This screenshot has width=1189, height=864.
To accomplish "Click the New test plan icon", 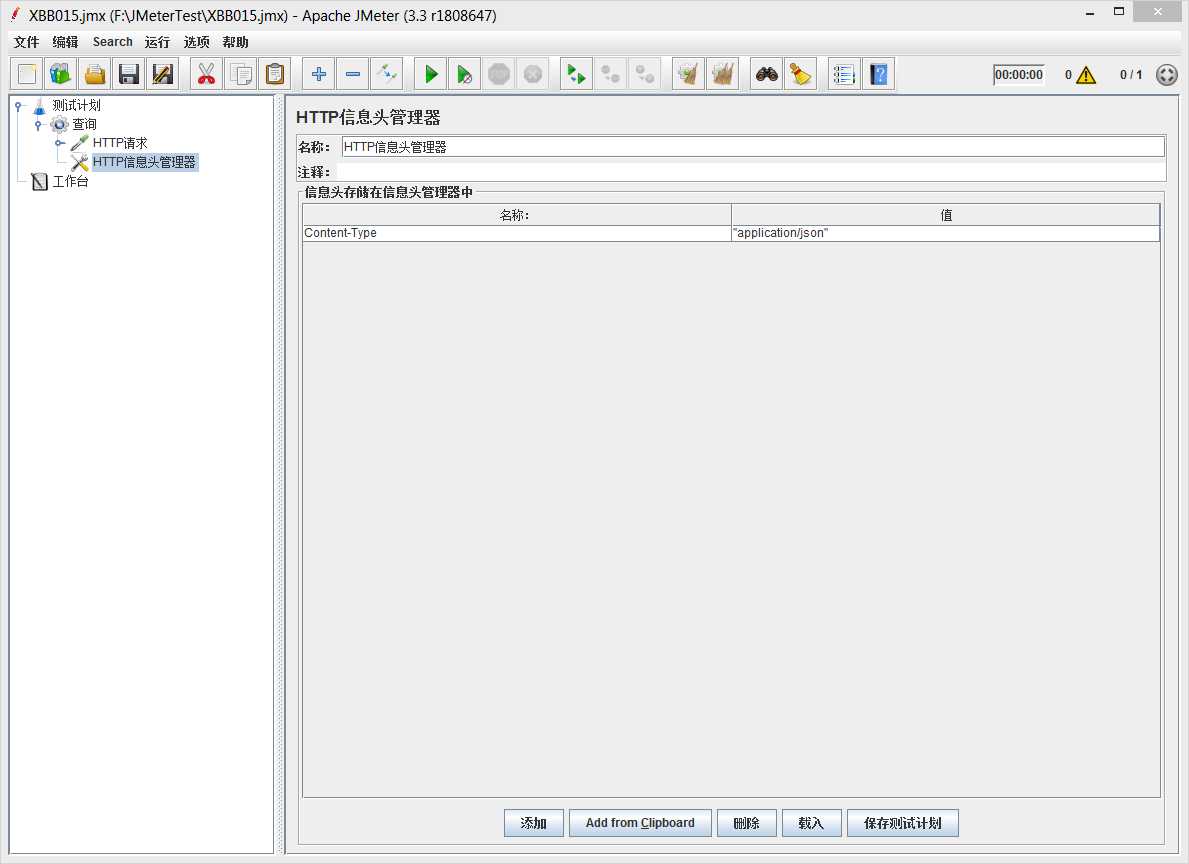I will coord(27,74).
